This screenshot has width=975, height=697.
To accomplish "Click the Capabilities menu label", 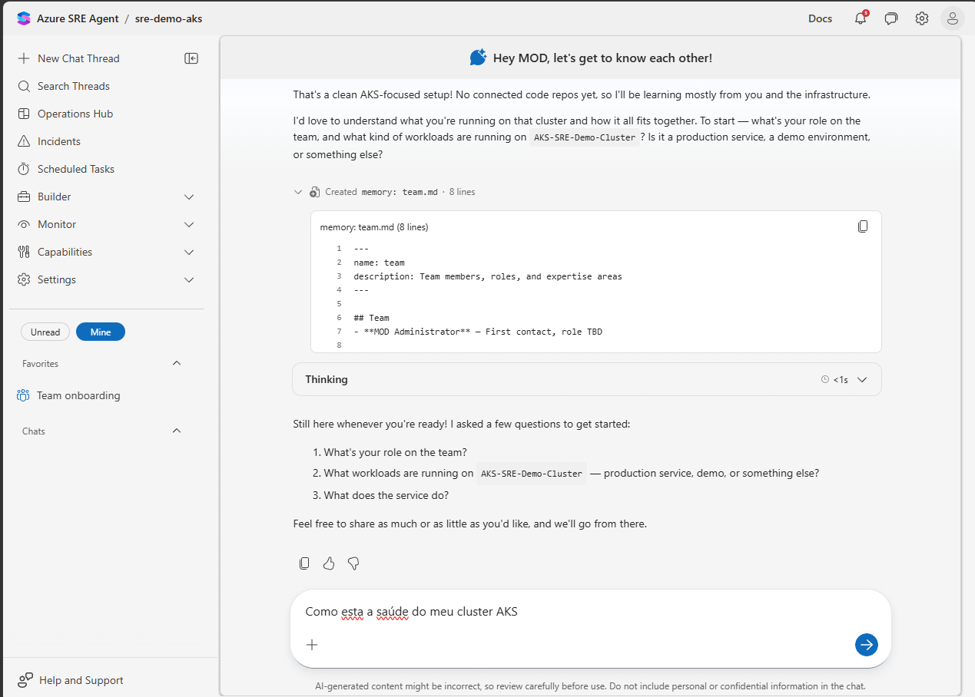I will coord(65,252).
